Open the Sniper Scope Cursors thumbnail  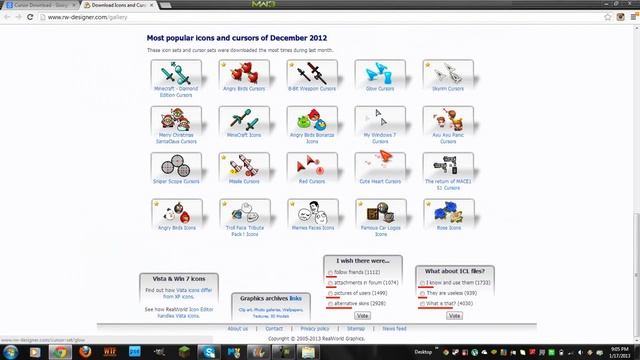click(176, 166)
